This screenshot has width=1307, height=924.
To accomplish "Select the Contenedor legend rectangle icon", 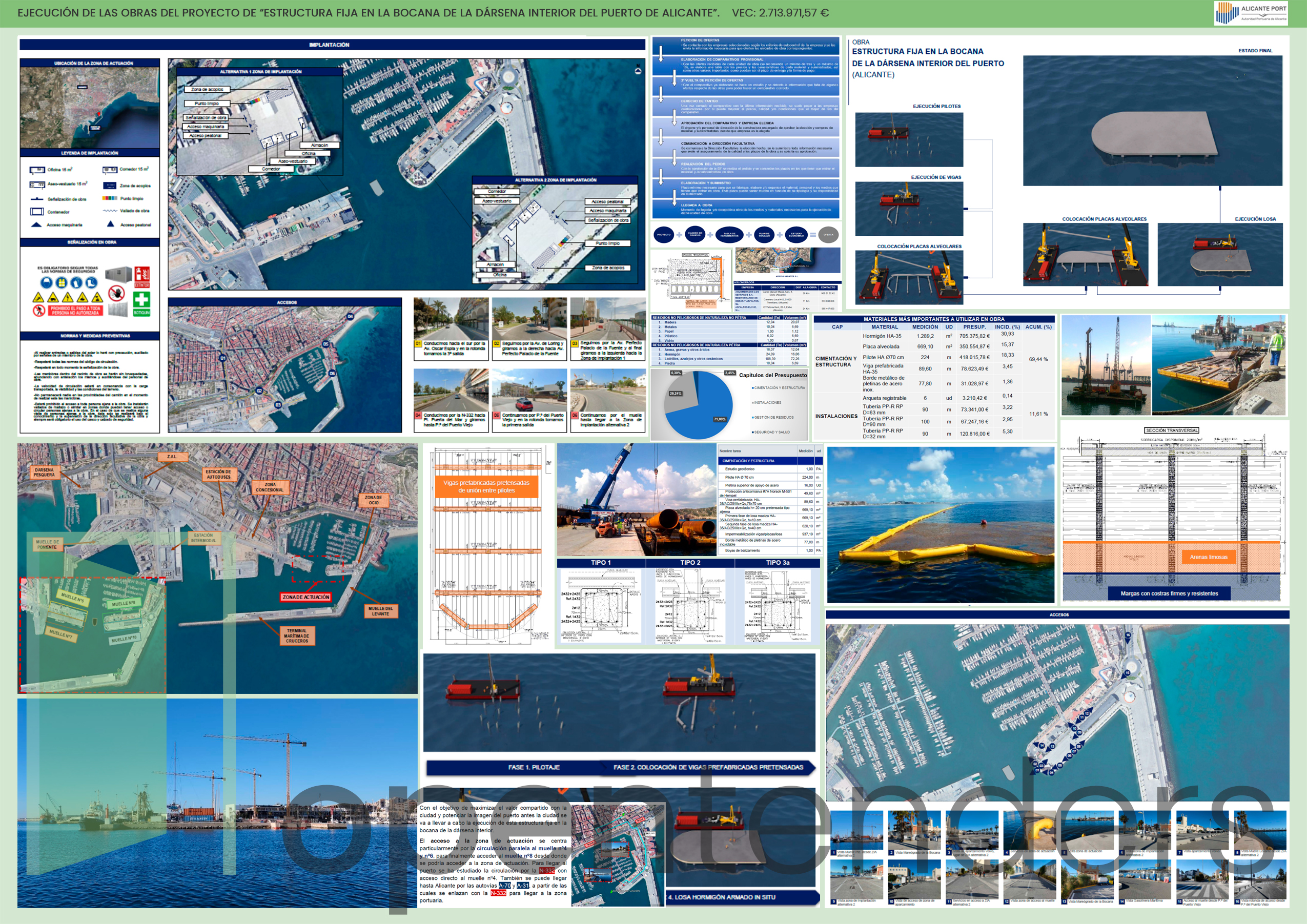I will pos(37,212).
